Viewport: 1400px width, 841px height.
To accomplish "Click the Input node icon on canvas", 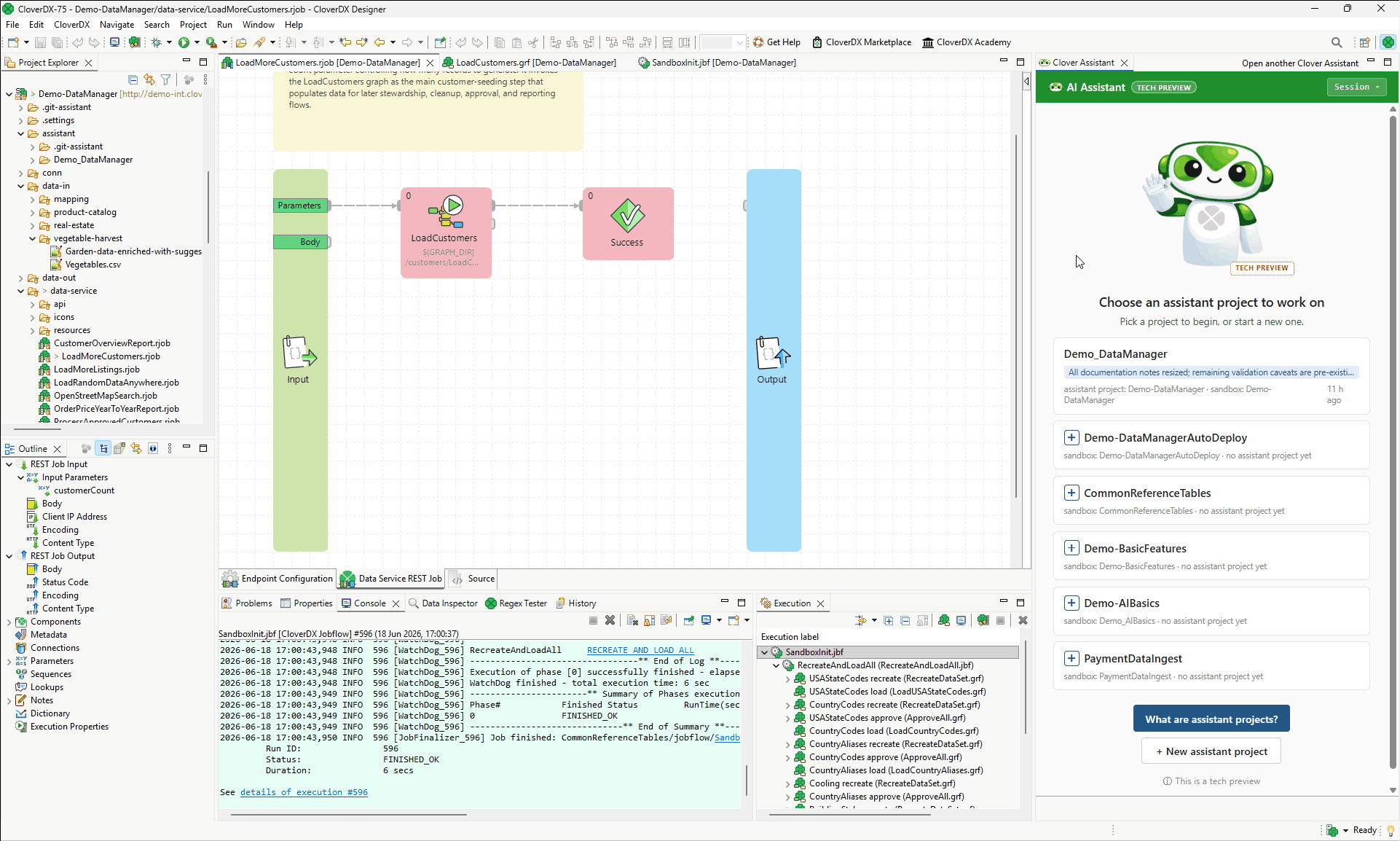I will tap(299, 353).
